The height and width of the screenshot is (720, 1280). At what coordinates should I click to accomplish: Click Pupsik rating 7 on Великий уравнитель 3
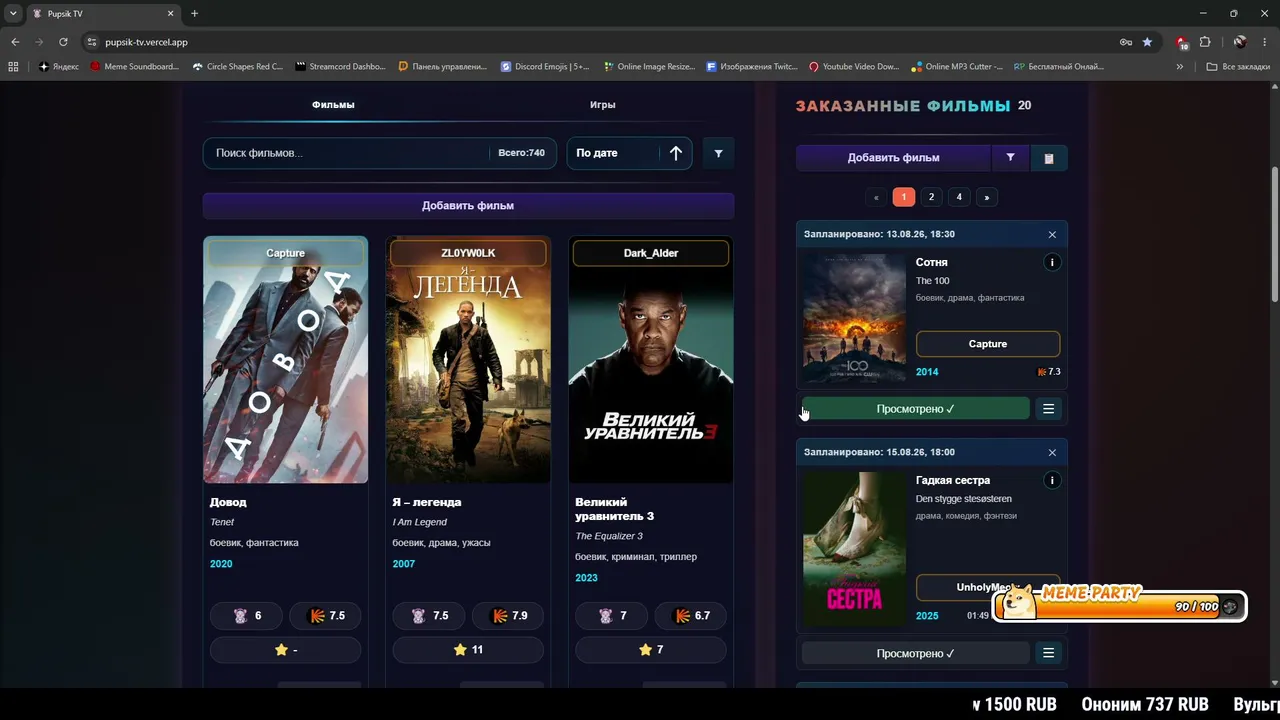point(613,616)
